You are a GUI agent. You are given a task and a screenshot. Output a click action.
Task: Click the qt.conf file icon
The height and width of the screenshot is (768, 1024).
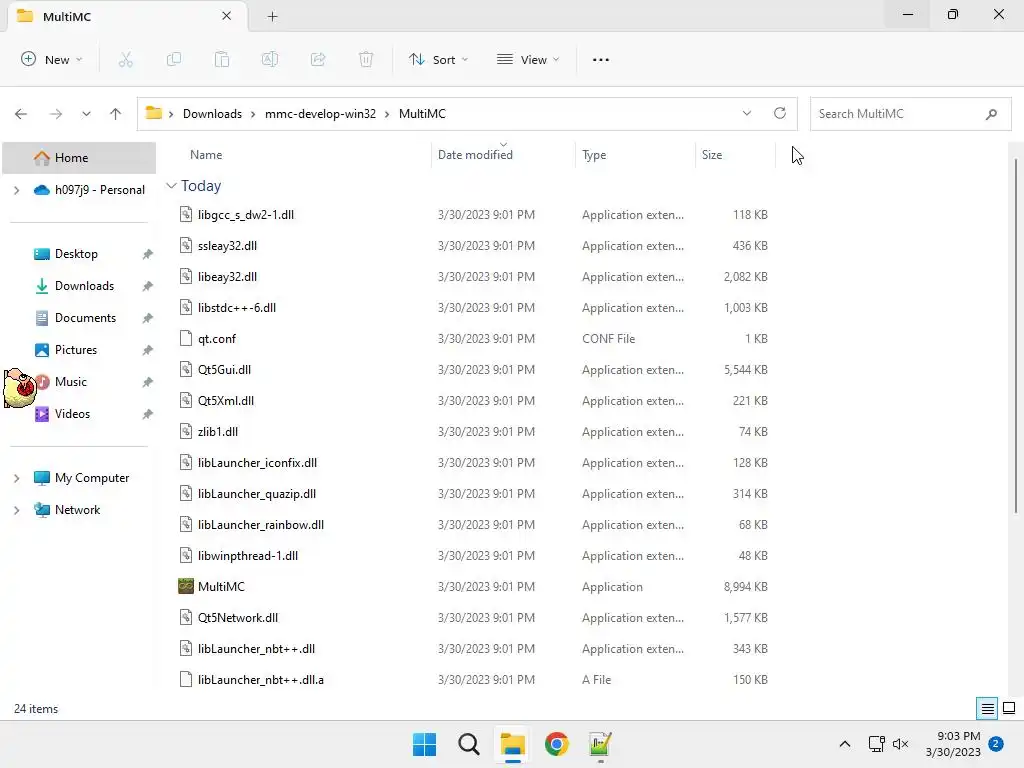(185, 338)
